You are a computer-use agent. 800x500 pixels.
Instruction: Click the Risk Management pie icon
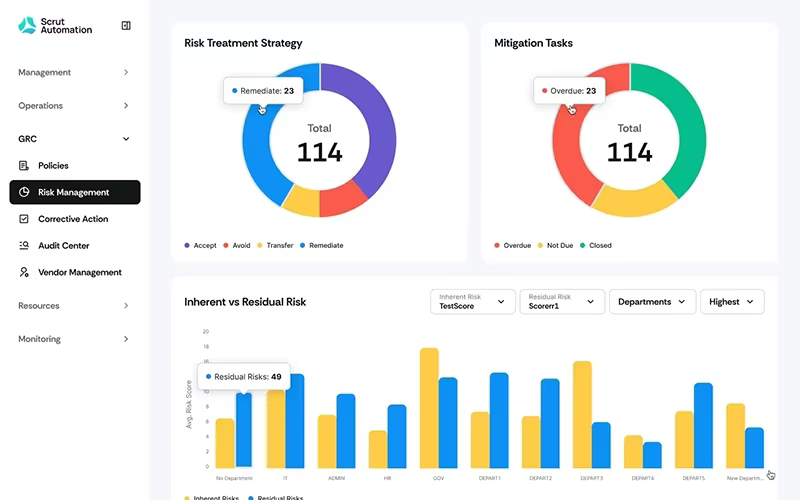[x=23, y=192]
